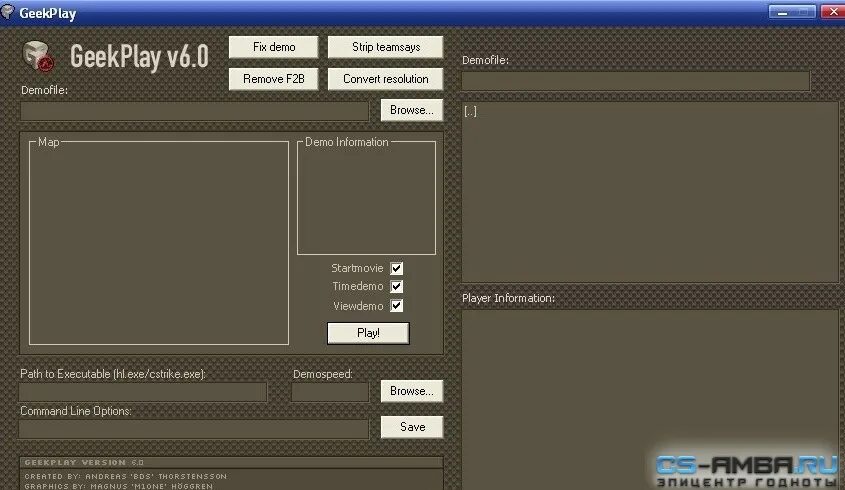Screen dimensions: 845x490
Task: Select the [..] parent folder entry
Action: point(470,112)
